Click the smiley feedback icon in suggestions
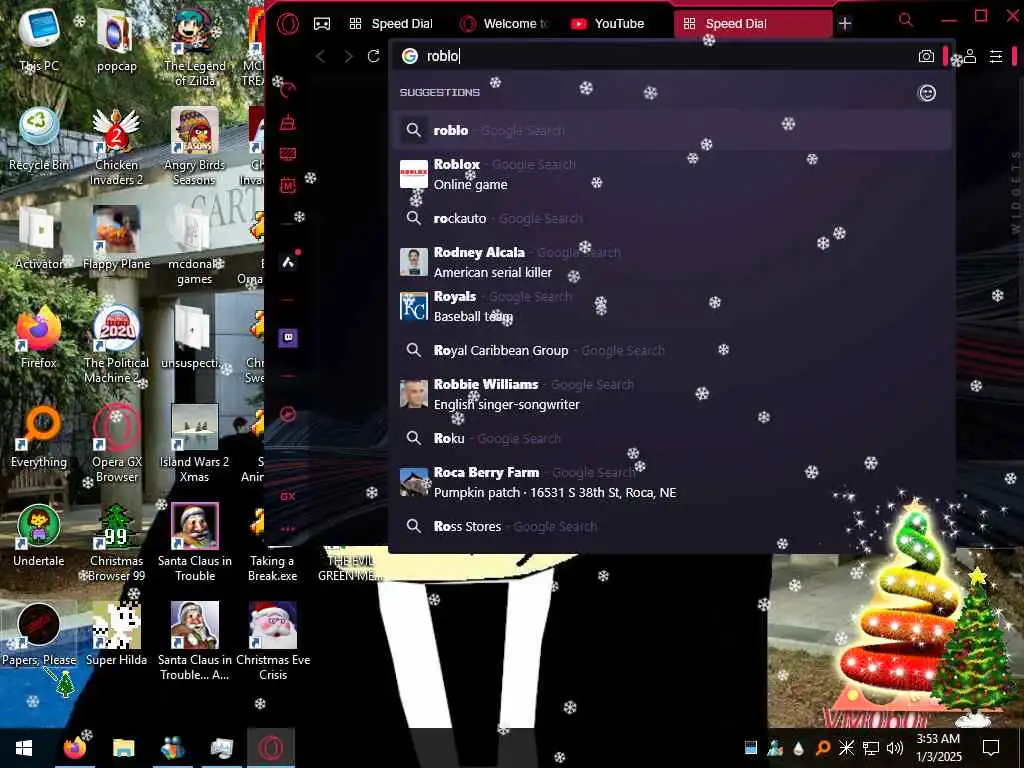 tap(927, 93)
